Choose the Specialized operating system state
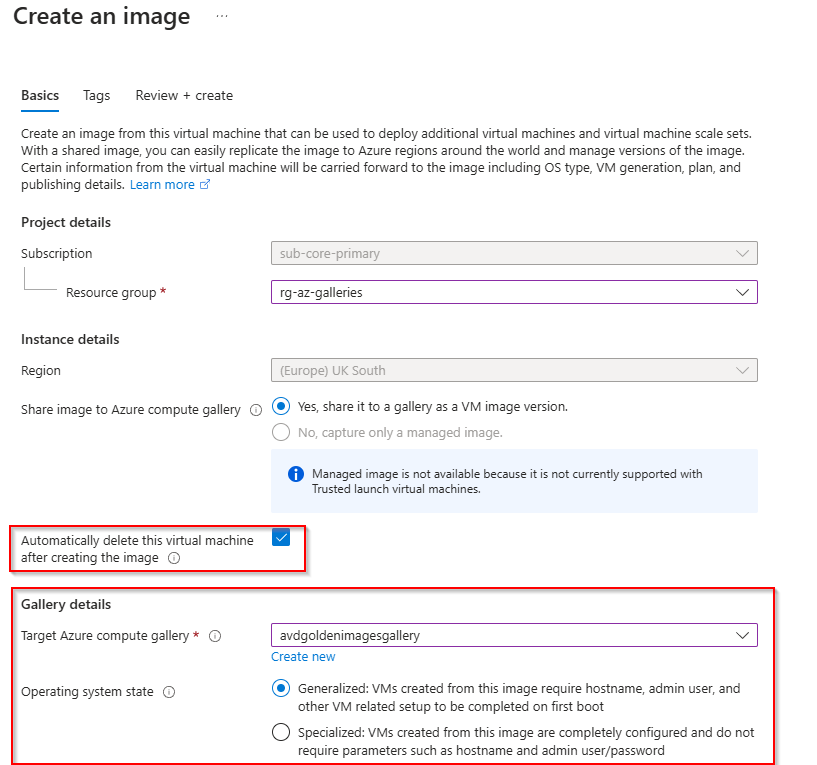This screenshot has width=817, height=765. coord(281,732)
